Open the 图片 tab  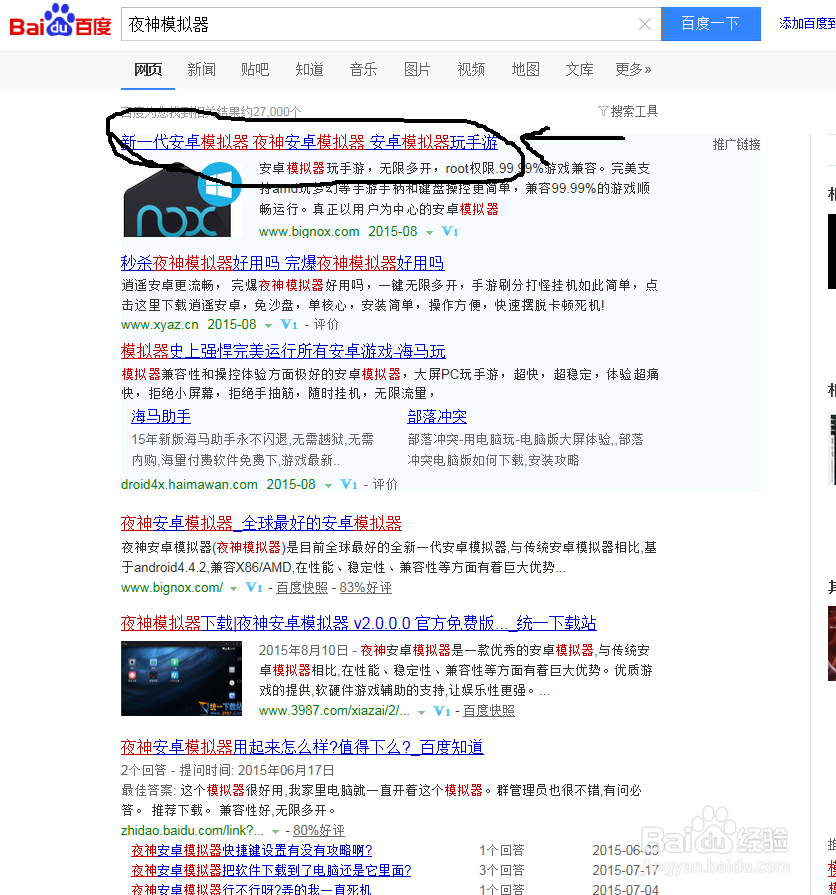tap(417, 70)
